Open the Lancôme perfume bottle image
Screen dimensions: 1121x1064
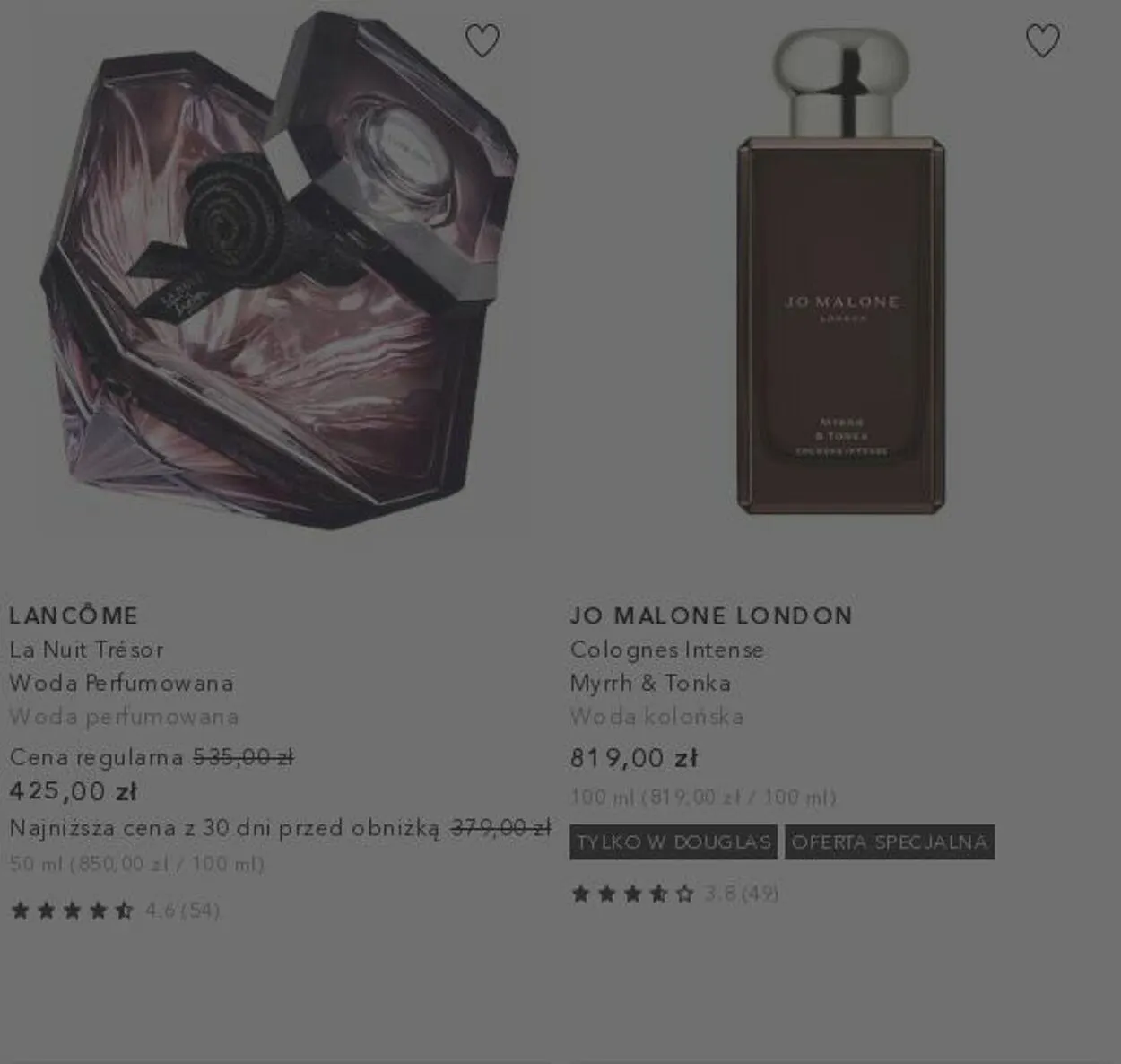tap(279, 271)
